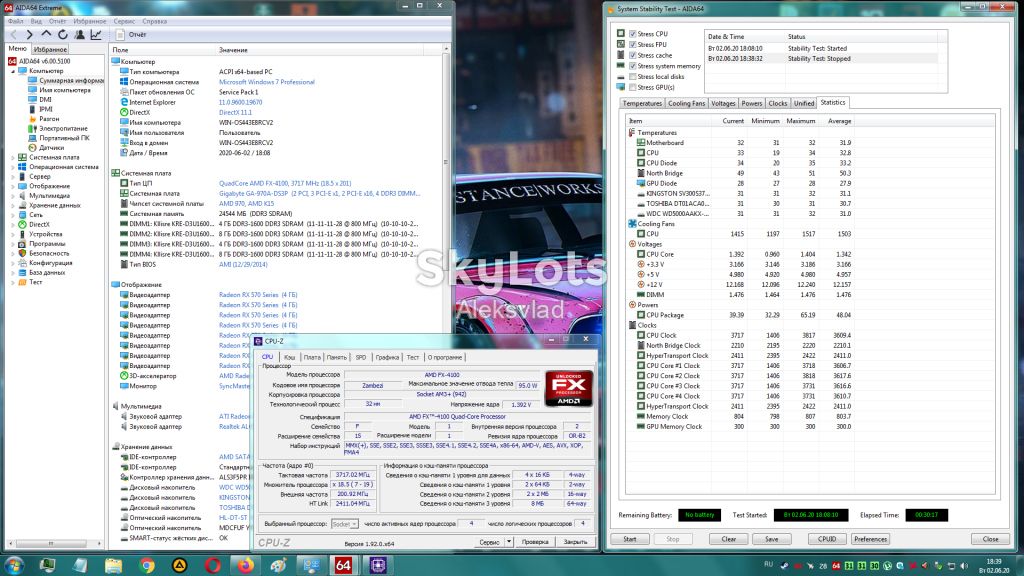Select DMI tree item

(x=45, y=100)
